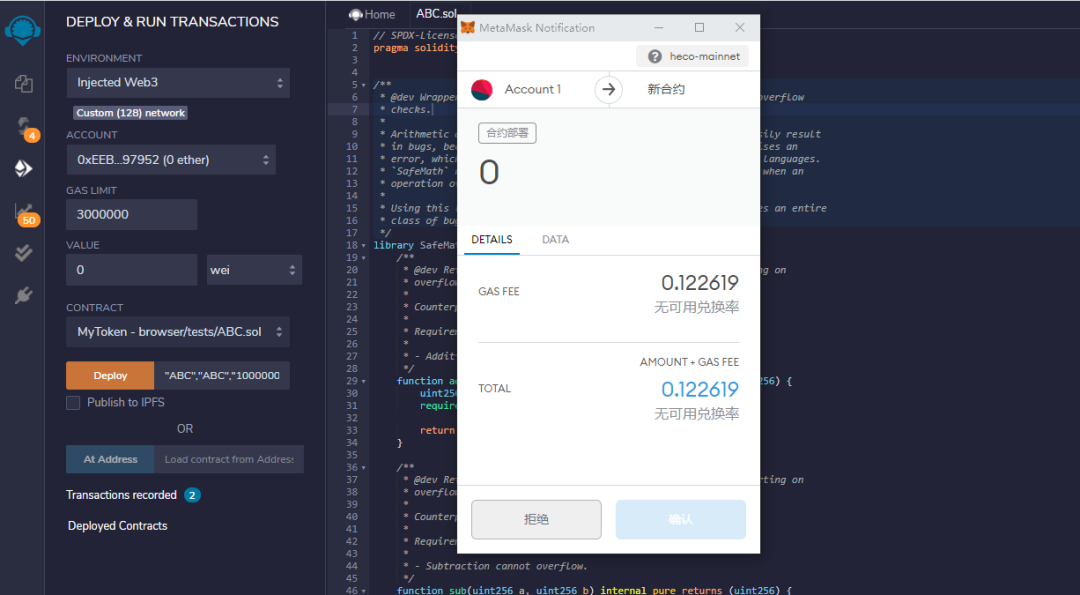
Task: Open the Injected Web3 environment dropdown
Action: coord(178,83)
